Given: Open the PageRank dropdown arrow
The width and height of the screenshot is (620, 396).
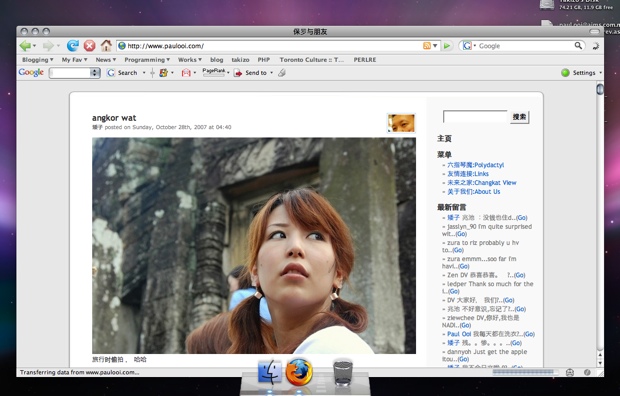Looking at the screenshot, I should [x=228, y=73].
